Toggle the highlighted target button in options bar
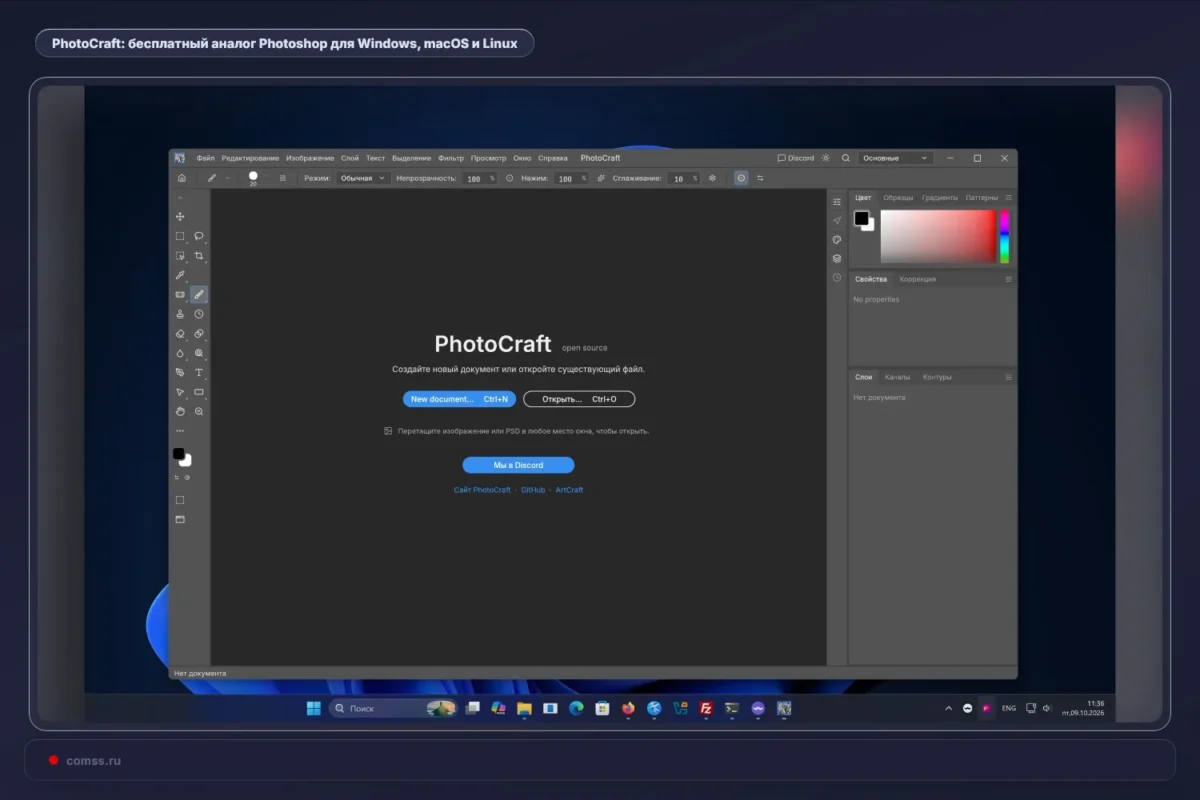 pyautogui.click(x=741, y=178)
